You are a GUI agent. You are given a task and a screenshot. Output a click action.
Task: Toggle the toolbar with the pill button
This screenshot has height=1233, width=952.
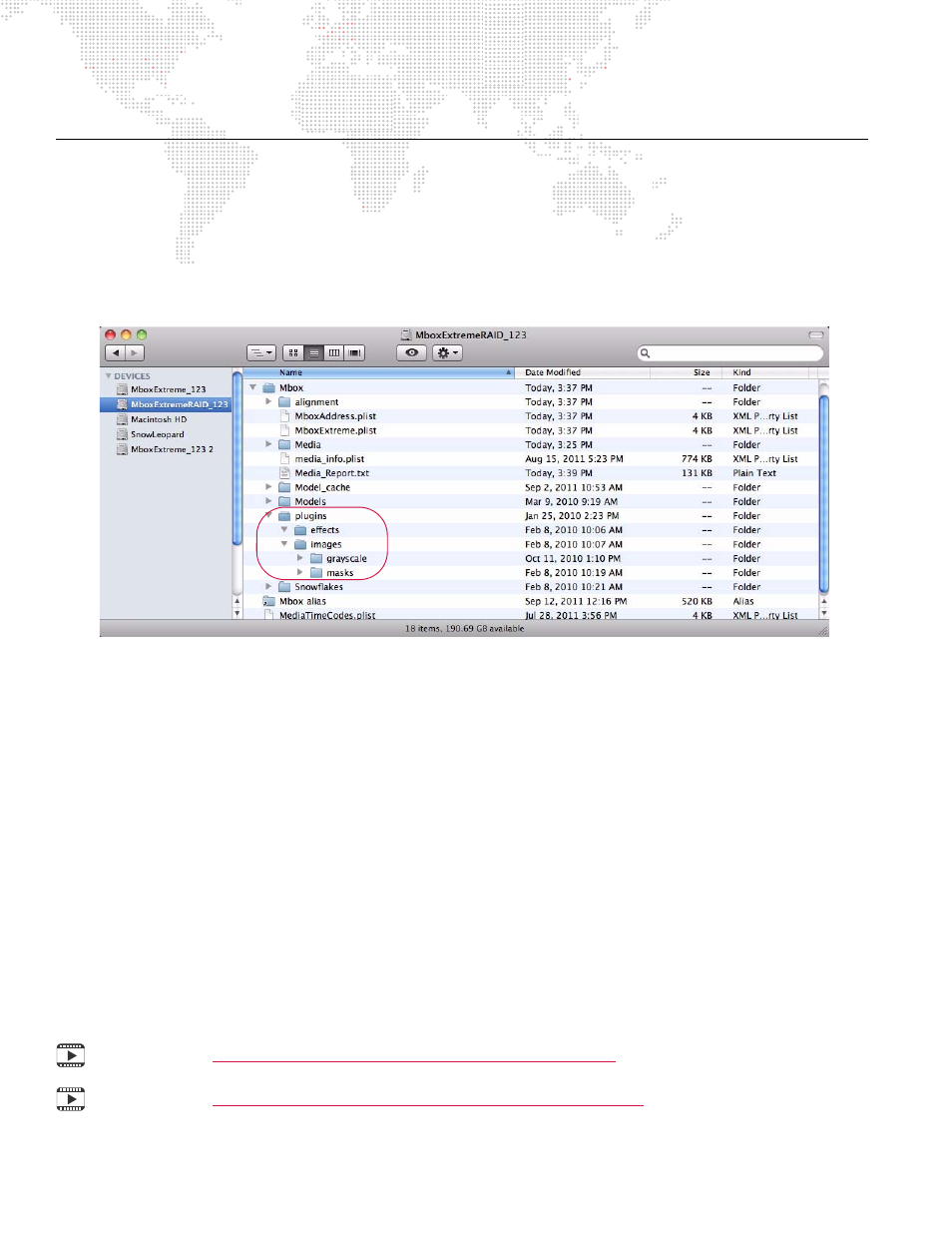pos(815,334)
